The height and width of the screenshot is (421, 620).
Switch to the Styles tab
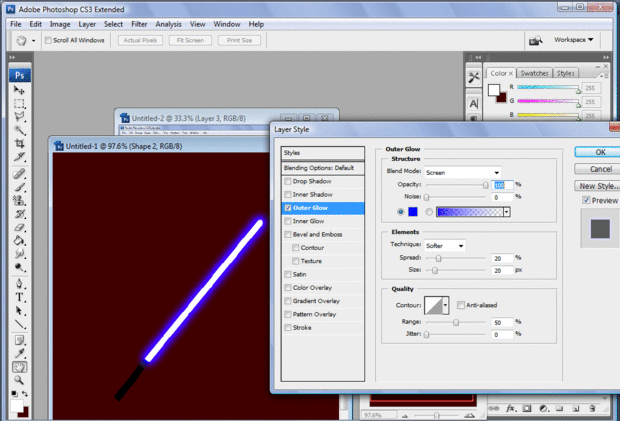tap(565, 73)
